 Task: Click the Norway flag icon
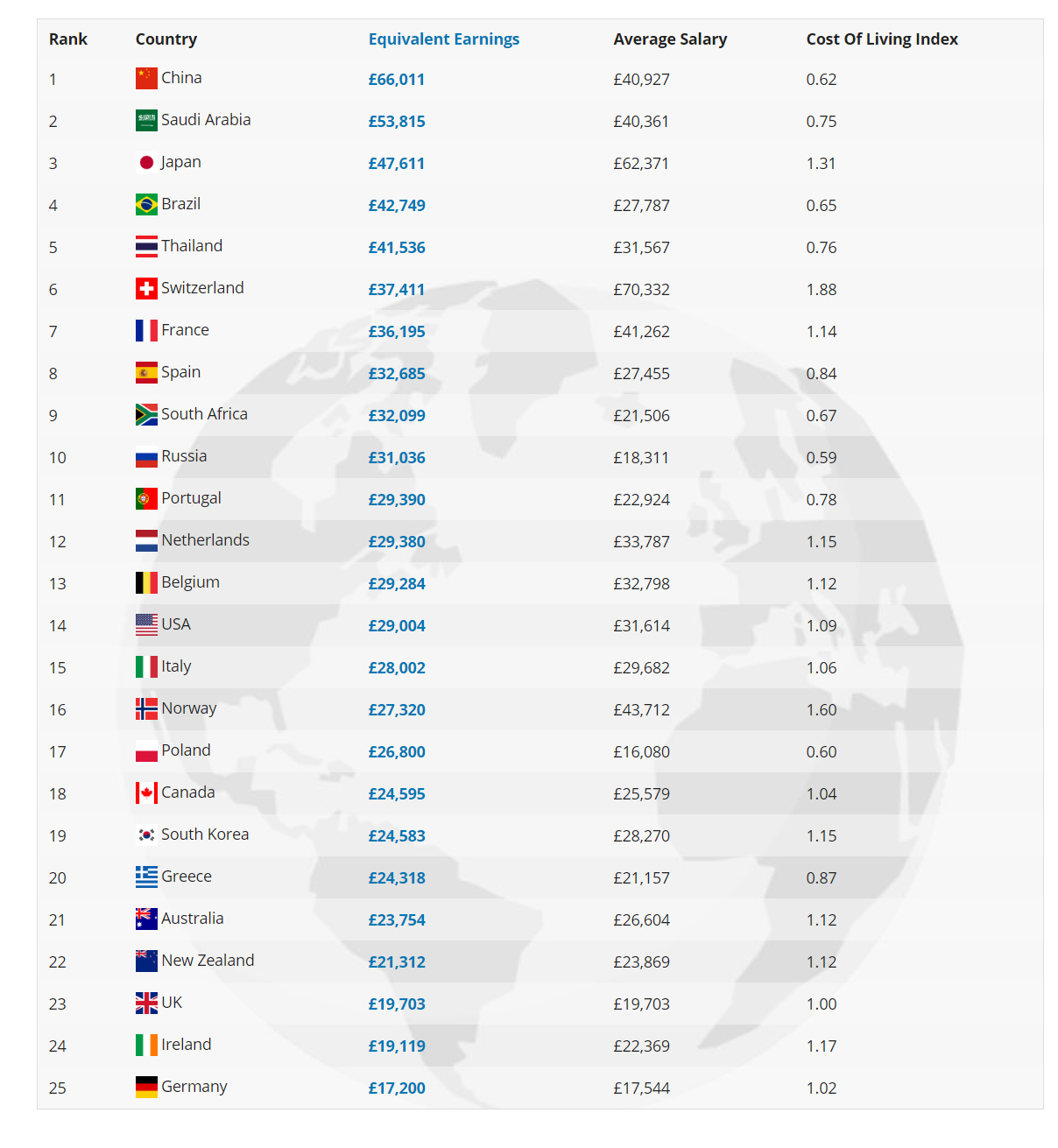coord(146,708)
